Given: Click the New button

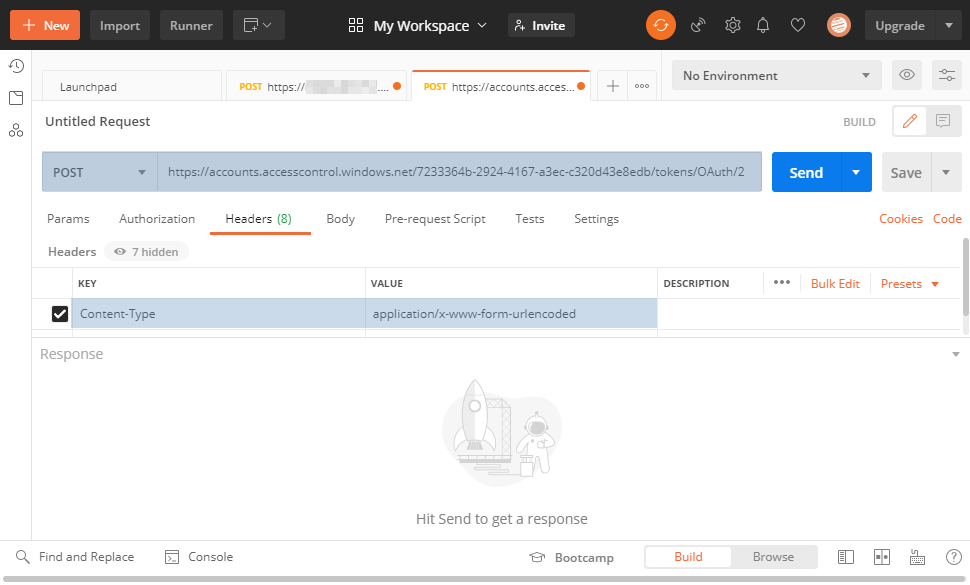Looking at the screenshot, I should coord(45,25).
